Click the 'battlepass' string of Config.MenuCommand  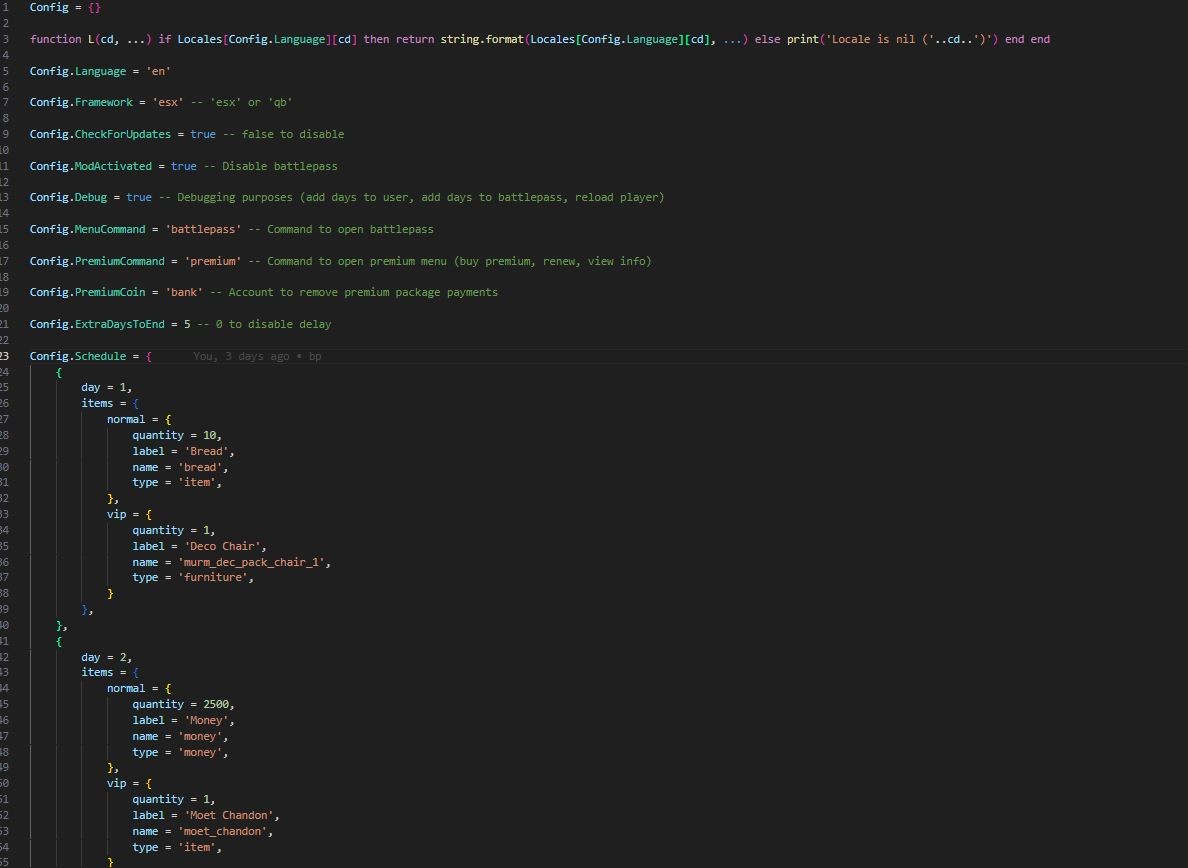click(203, 229)
